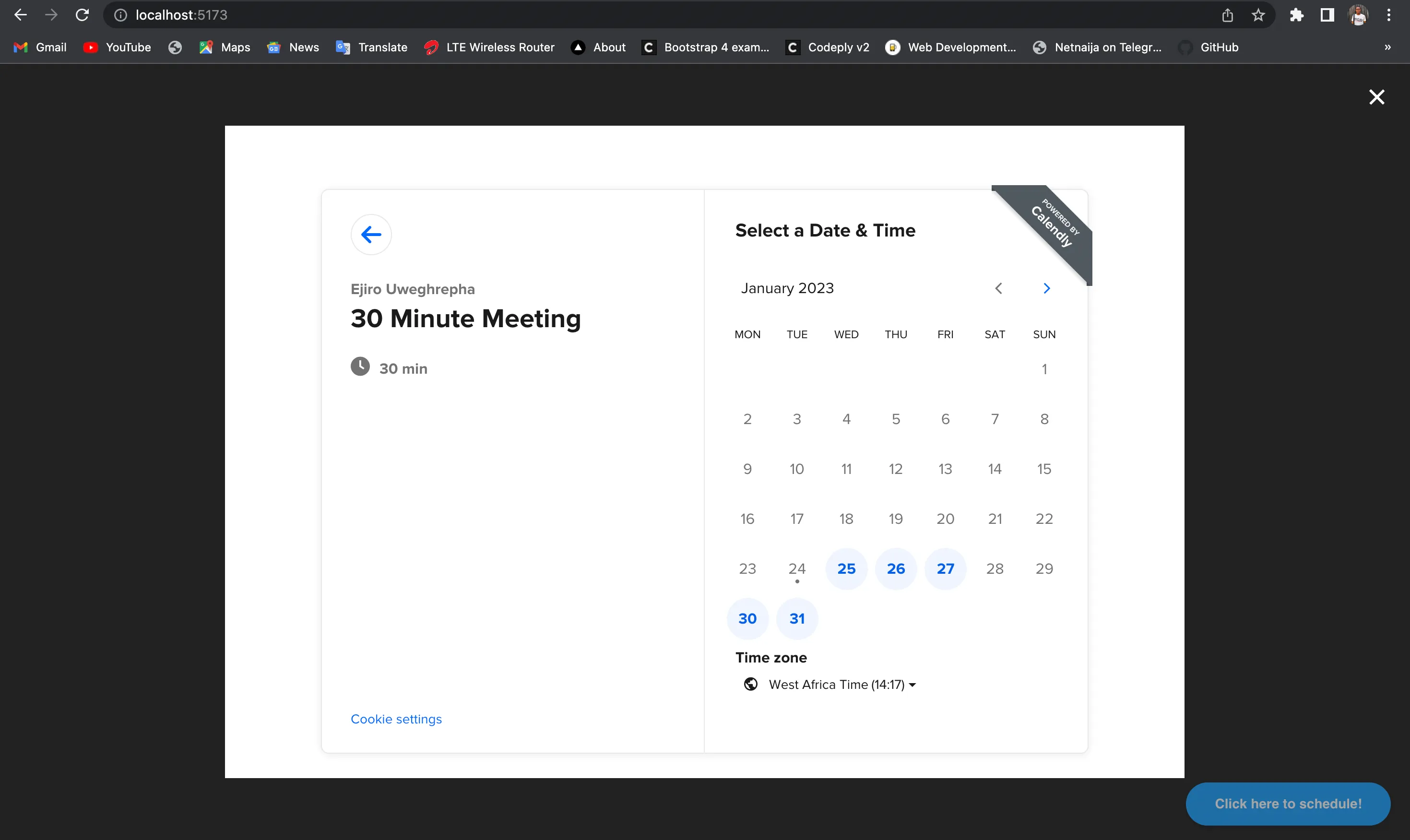
Task: Go to previous month in calendar
Action: 998,288
